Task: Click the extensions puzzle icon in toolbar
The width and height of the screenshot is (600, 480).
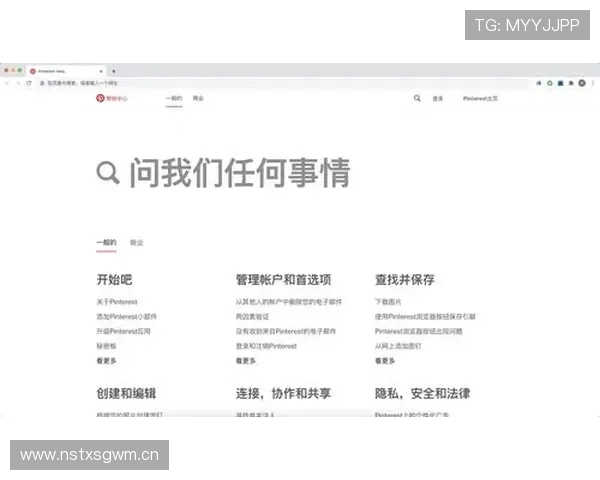Action: coord(571,83)
